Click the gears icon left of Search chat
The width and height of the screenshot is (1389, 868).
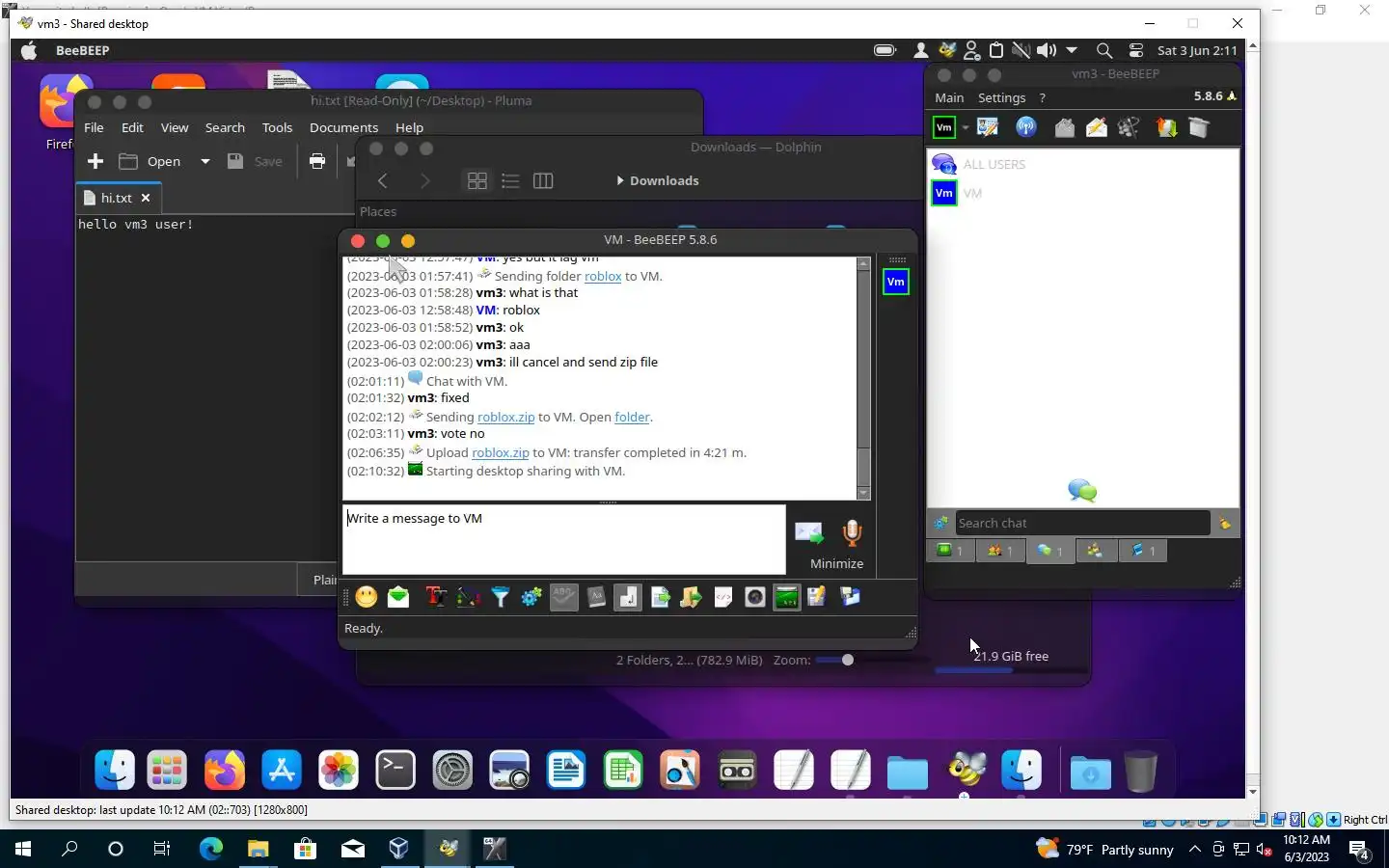pos(940,523)
